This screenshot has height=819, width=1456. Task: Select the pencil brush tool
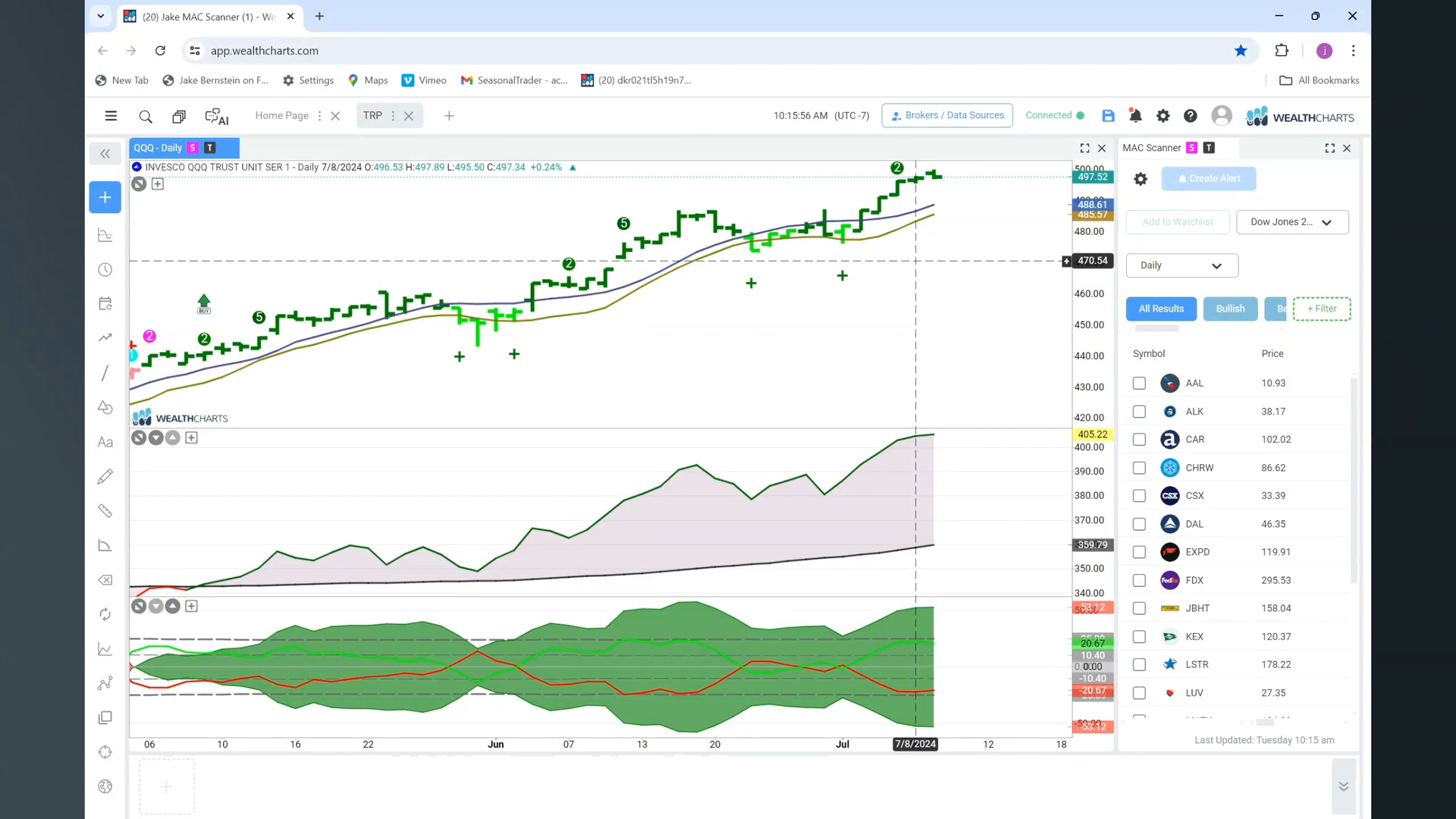pyautogui.click(x=105, y=476)
